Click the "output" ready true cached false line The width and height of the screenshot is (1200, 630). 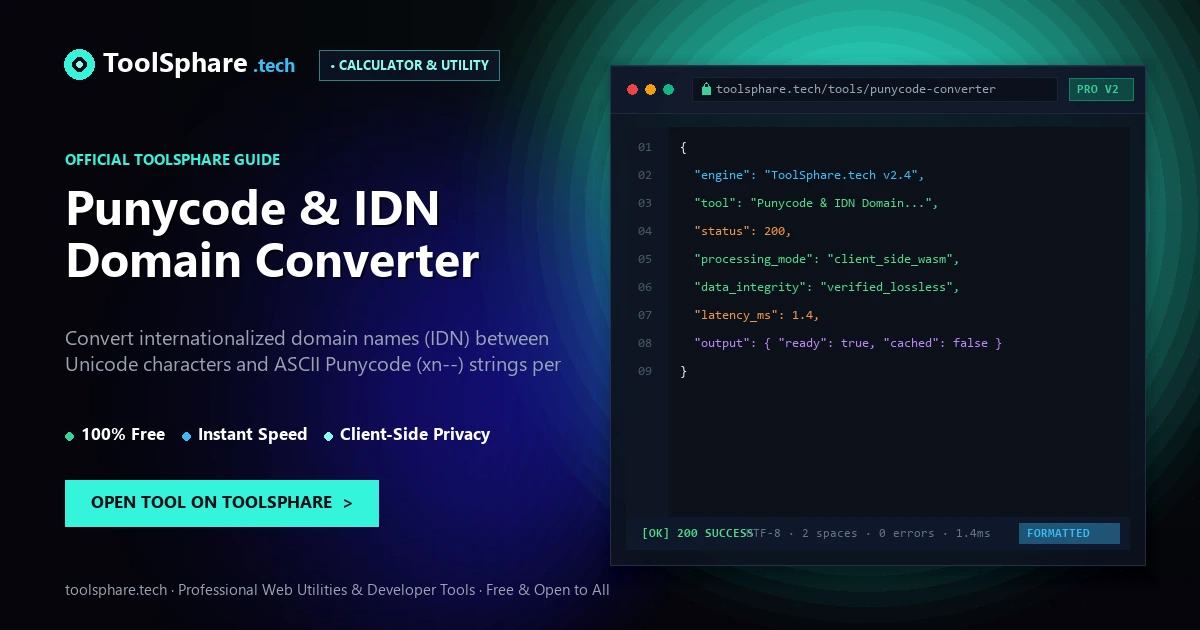click(x=848, y=343)
